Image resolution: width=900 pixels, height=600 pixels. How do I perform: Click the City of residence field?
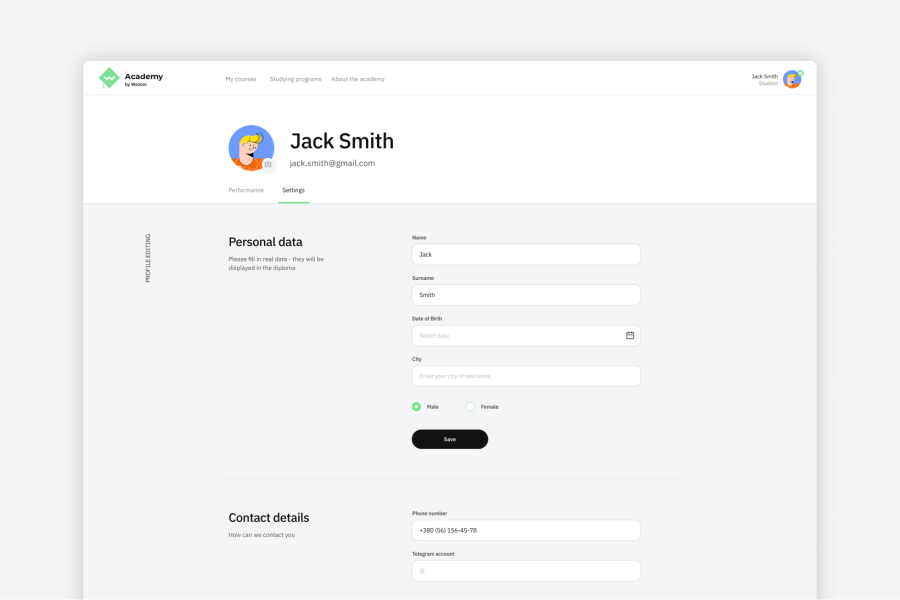click(x=526, y=376)
